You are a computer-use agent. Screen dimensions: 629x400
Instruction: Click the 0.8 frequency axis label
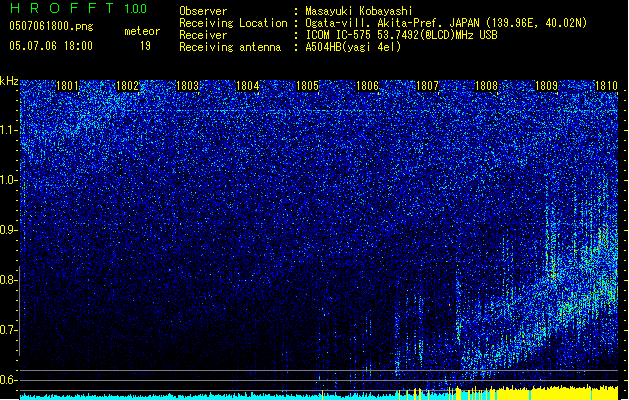pos(9,280)
